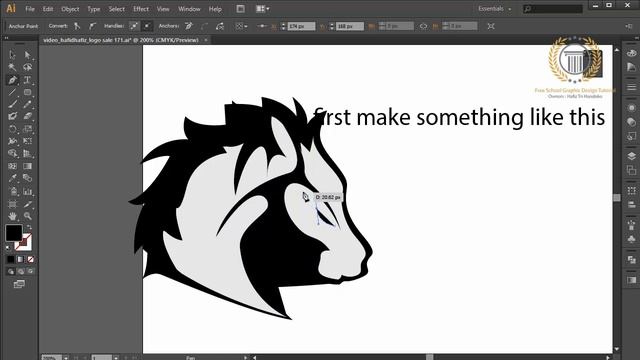Open the View menu

tap(163, 9)
